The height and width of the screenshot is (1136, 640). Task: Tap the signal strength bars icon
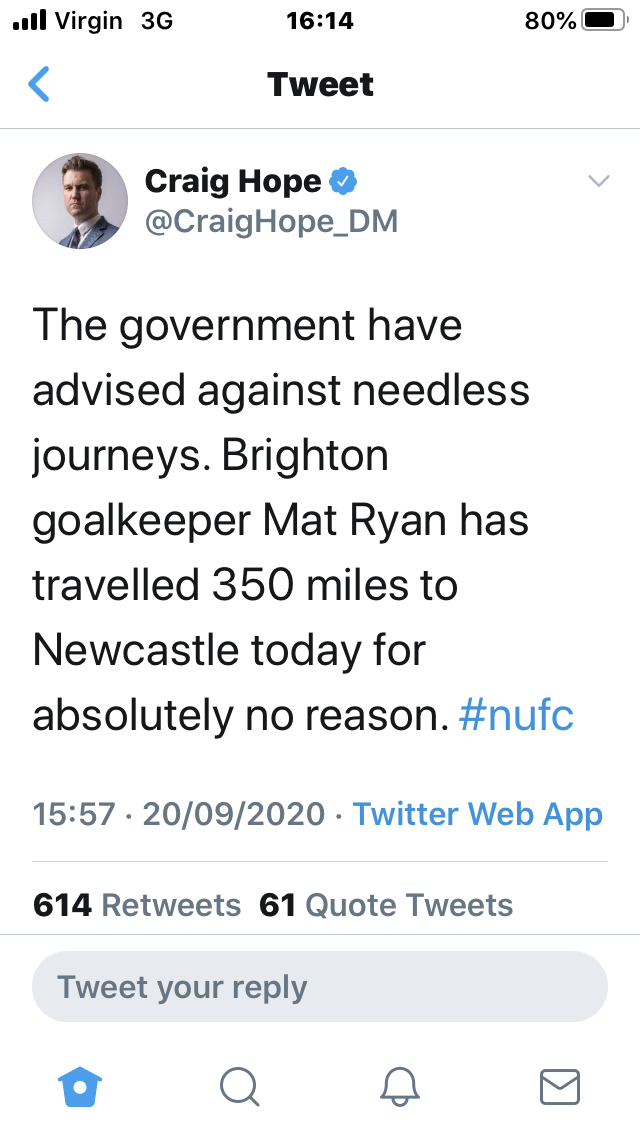tap(30, 20)
